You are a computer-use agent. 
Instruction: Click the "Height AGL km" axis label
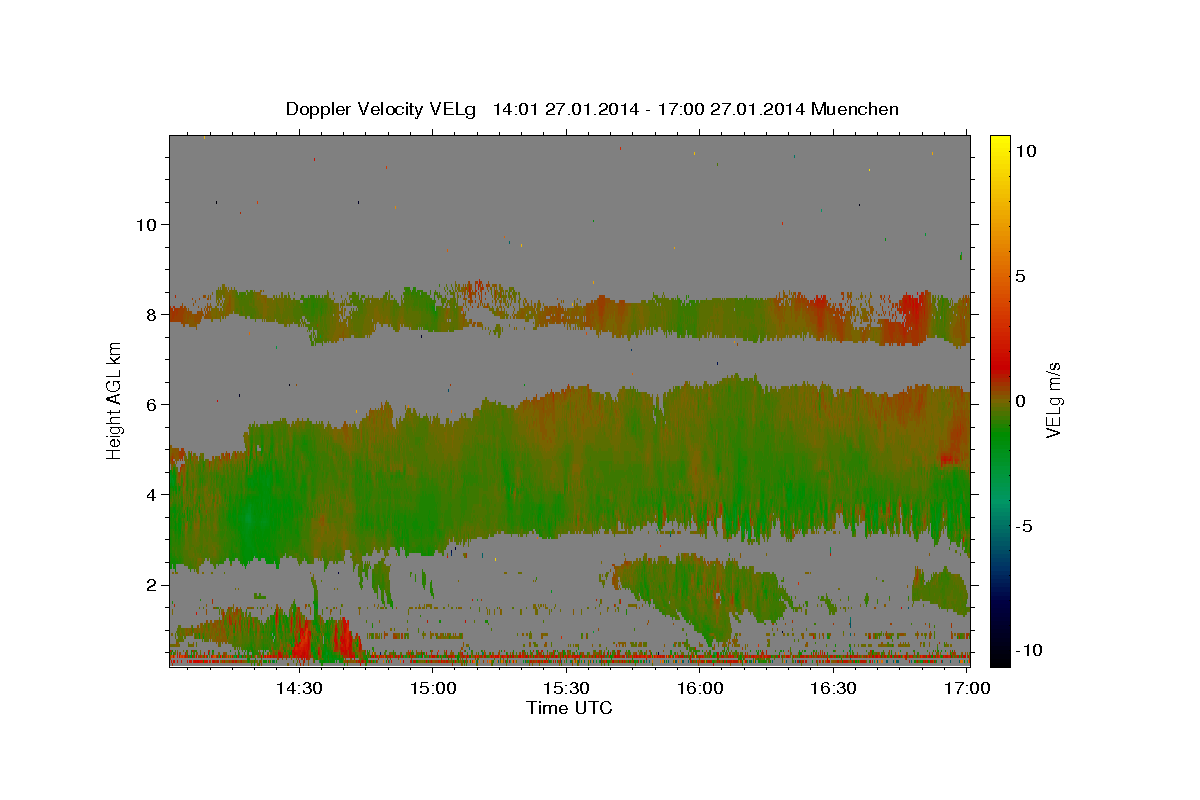pos(115,400)
